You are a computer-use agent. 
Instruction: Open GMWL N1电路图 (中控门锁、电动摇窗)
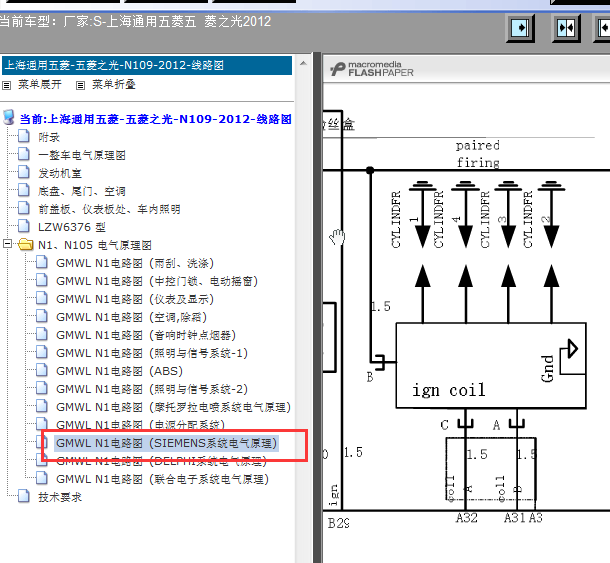pyautogui.click(x=157, y=281)
